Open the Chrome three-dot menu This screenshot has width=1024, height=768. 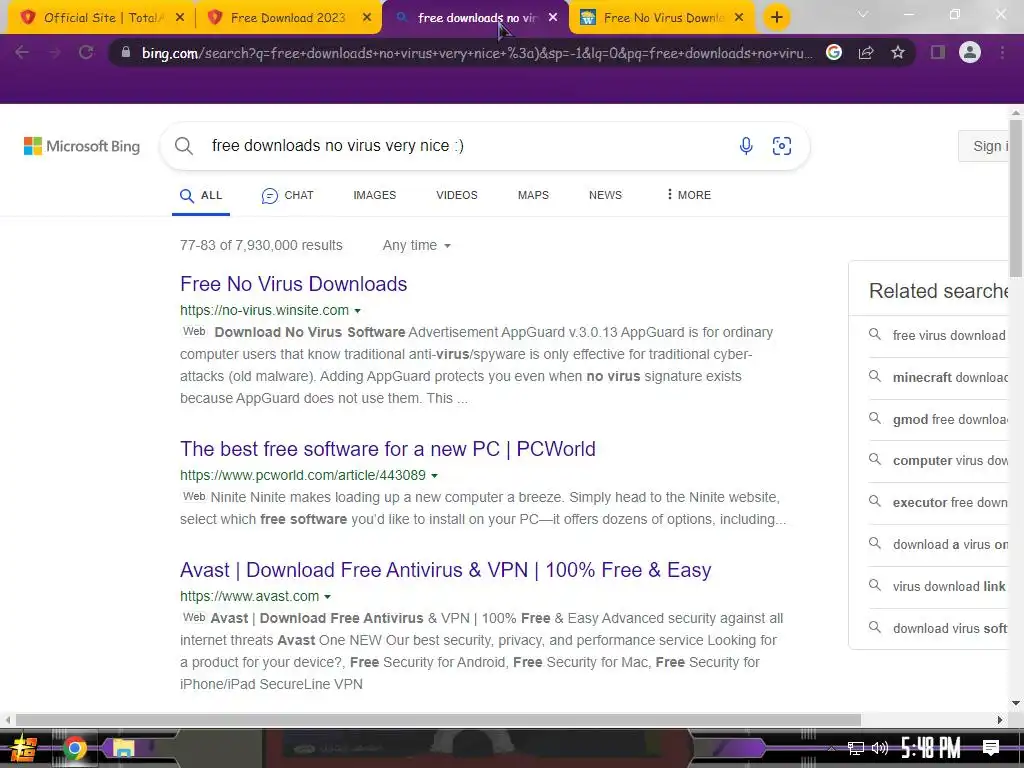click(1002, 52)
